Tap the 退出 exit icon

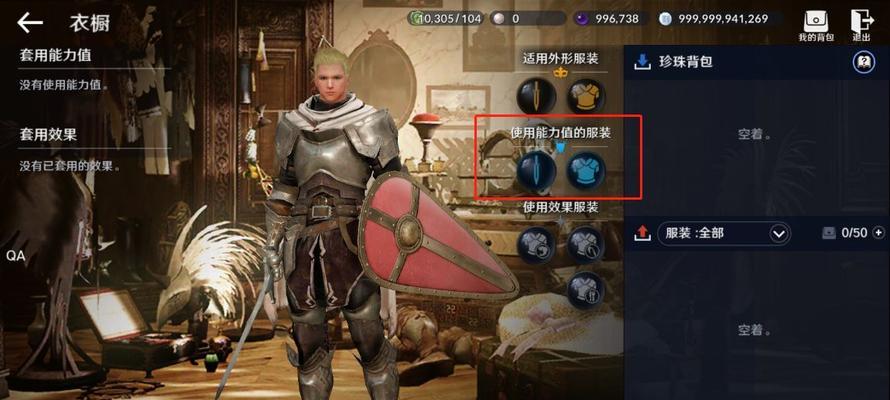[862, 26]
